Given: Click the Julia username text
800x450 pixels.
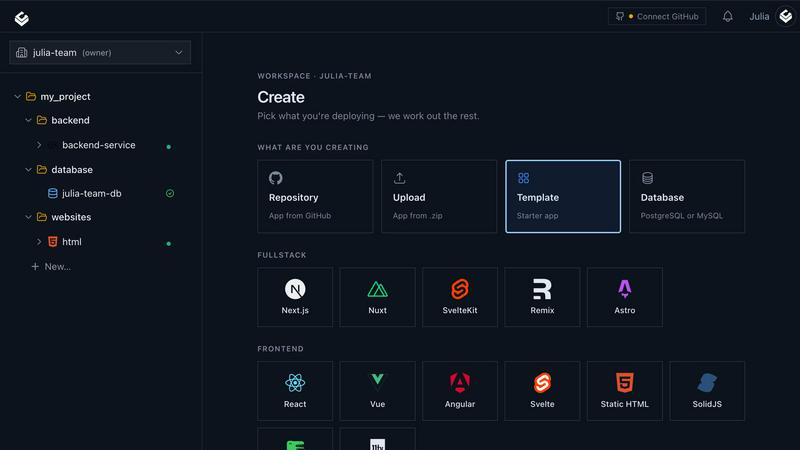Looking at the screenshot, I should click(759, 16).
